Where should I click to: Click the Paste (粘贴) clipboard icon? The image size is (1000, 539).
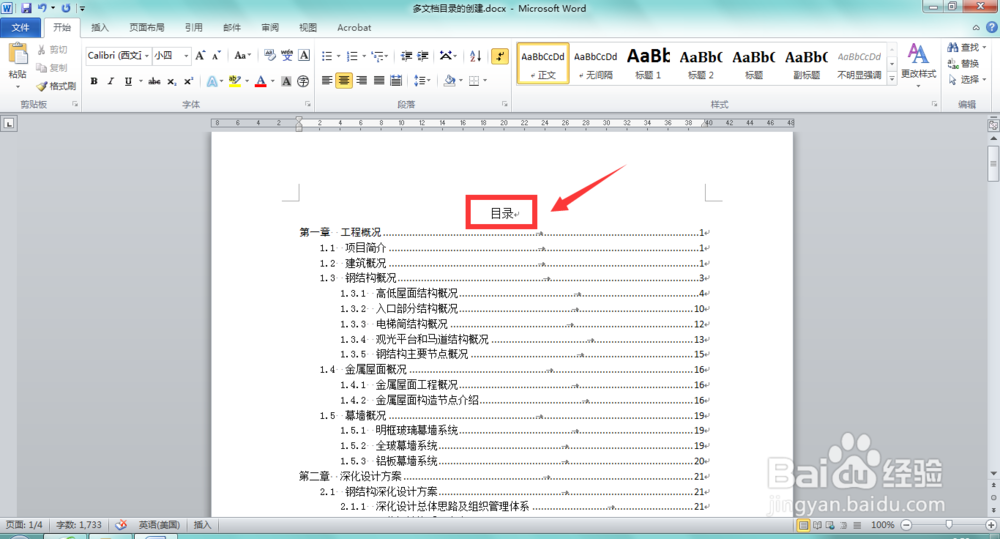point(17,54)
